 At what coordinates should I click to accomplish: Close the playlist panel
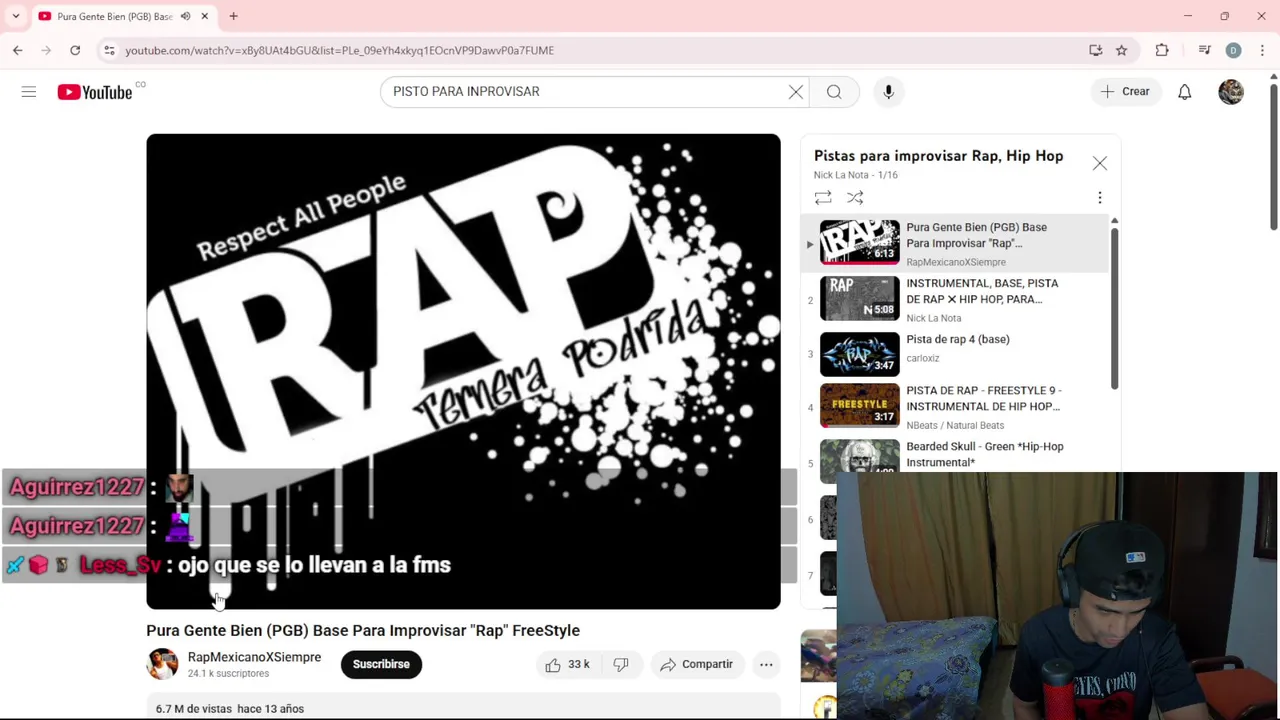pos(1100,163)
